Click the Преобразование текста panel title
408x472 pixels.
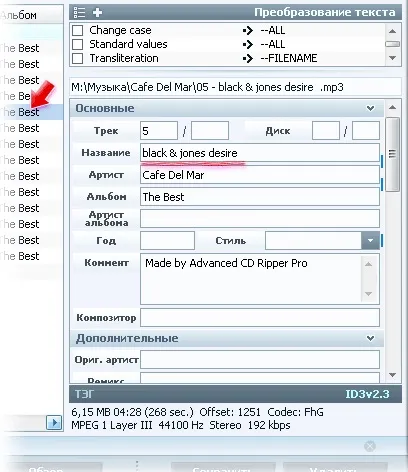pyautogui.click(x=325, y=12)
